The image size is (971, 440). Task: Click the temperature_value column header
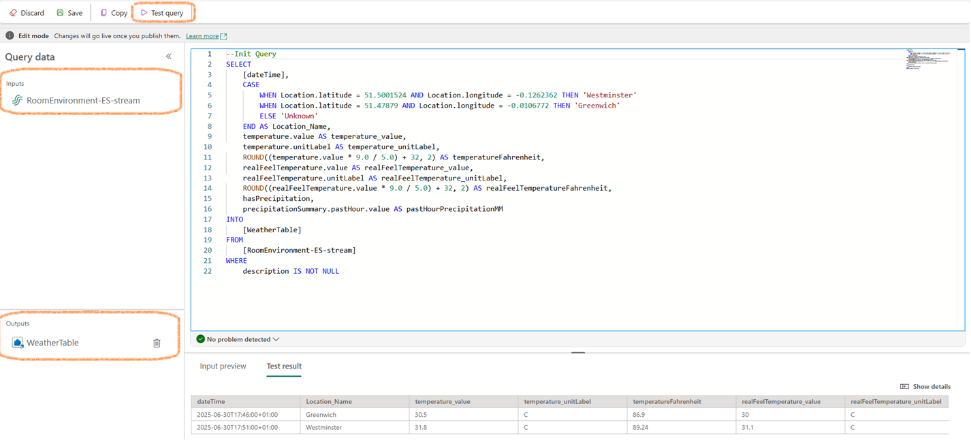coord(464,402)
